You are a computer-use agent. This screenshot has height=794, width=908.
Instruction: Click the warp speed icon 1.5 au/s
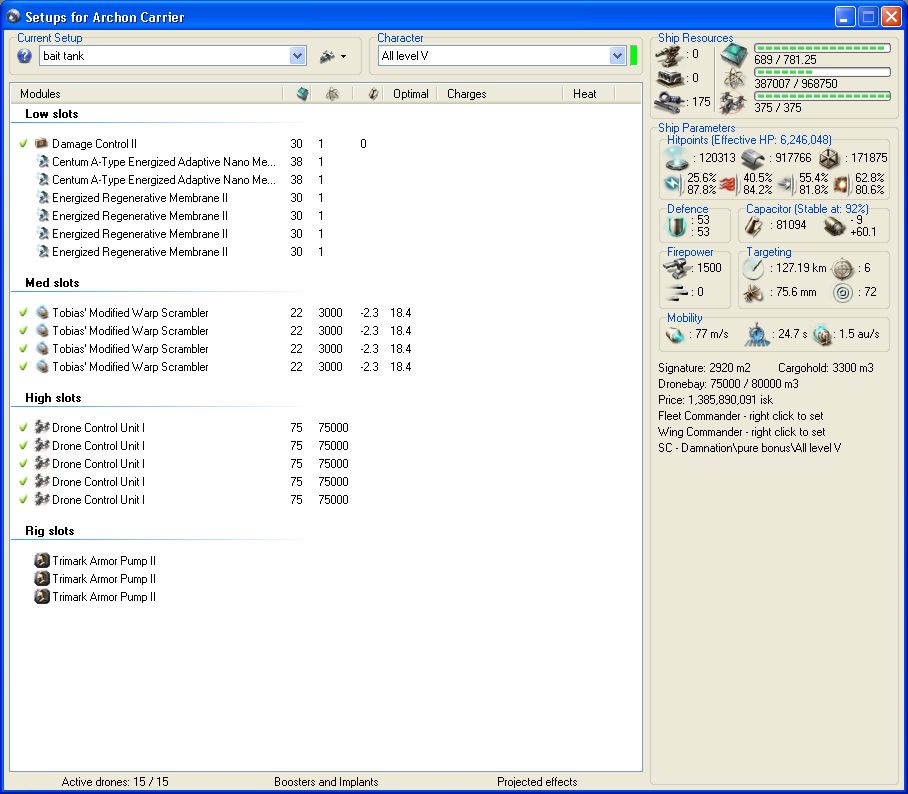click(822, 334)
